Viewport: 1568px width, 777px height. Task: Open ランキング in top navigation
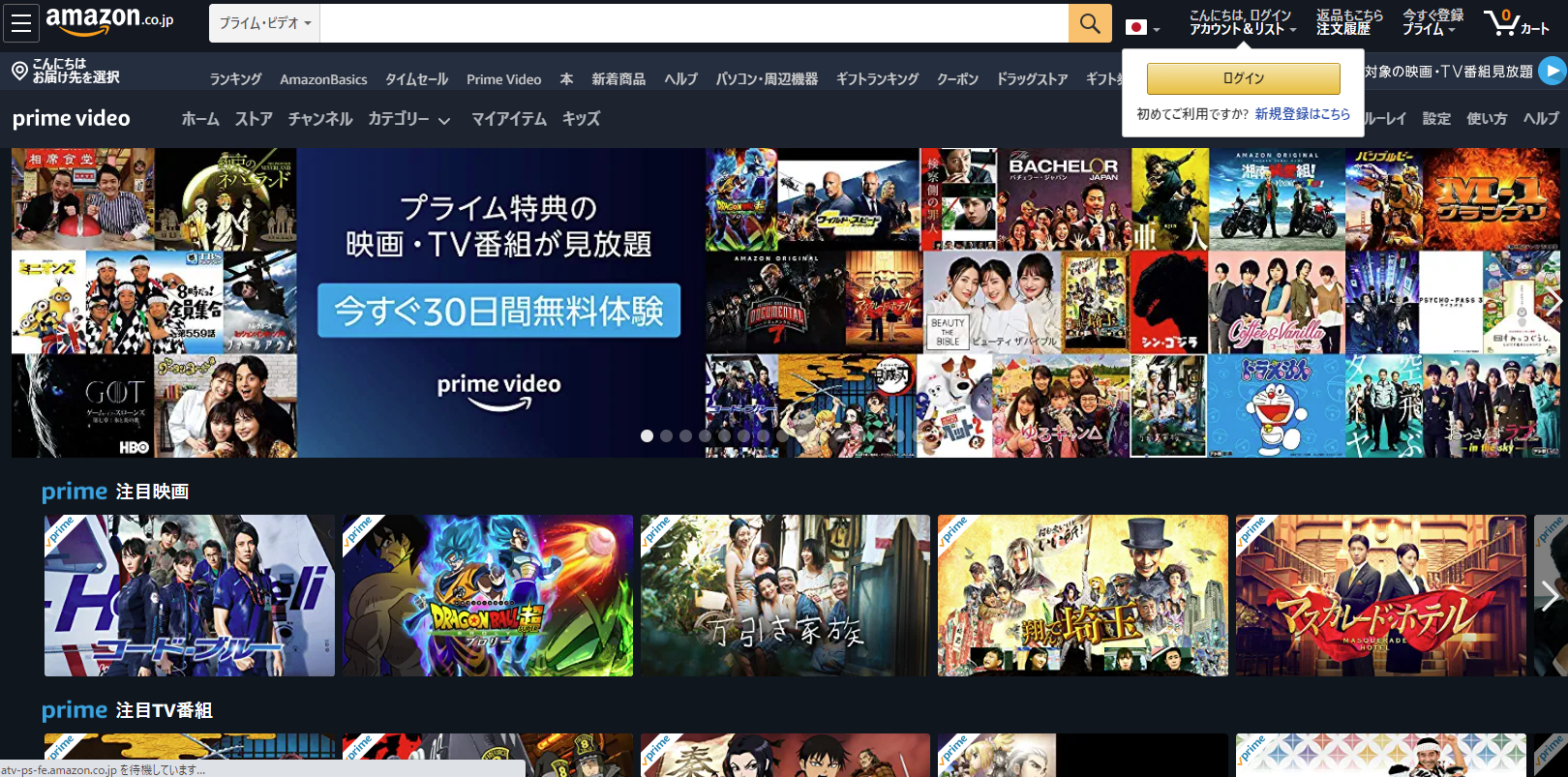(x=235, y=79)
